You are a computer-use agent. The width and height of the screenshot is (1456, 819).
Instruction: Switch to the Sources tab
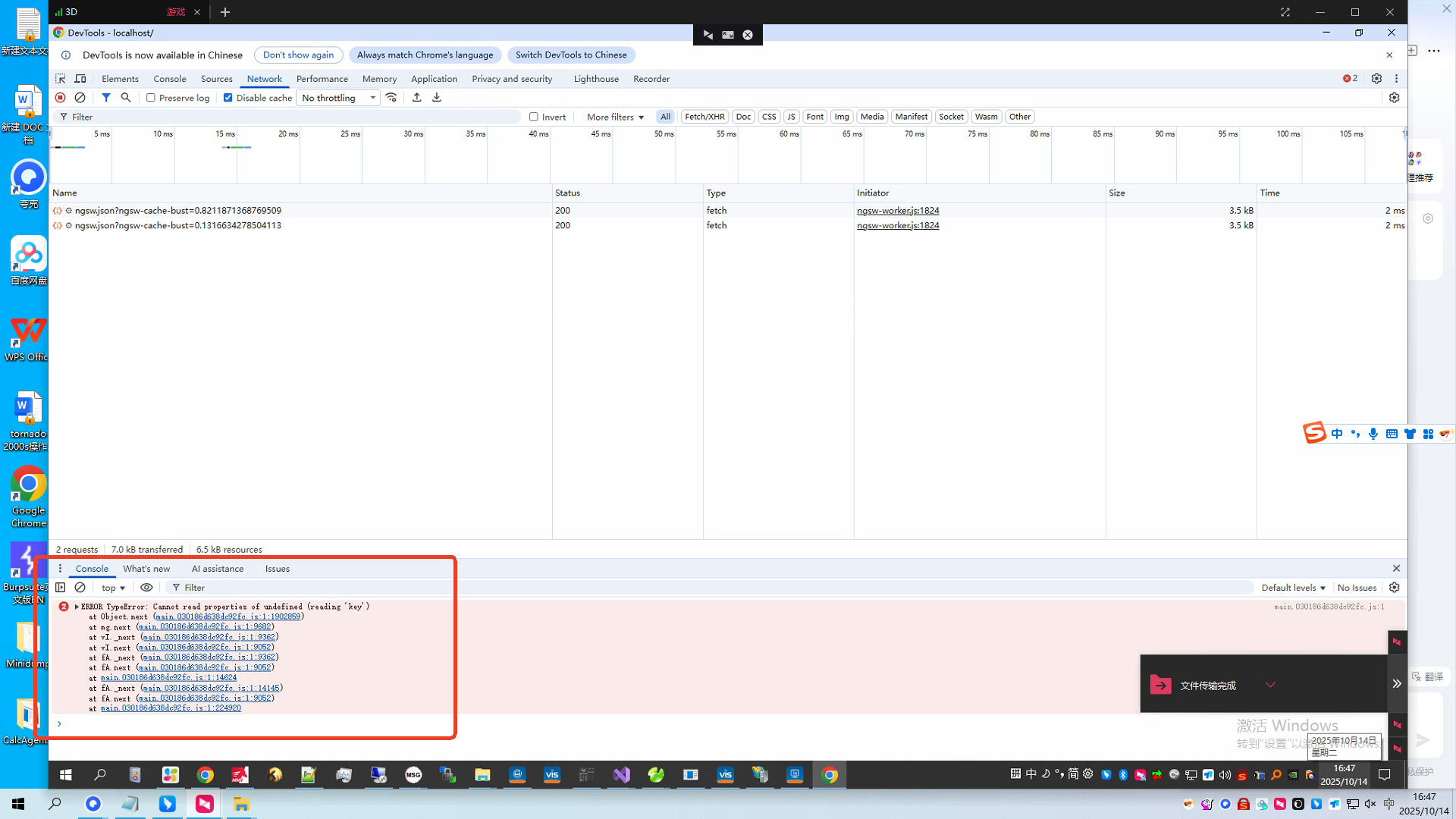216,79
